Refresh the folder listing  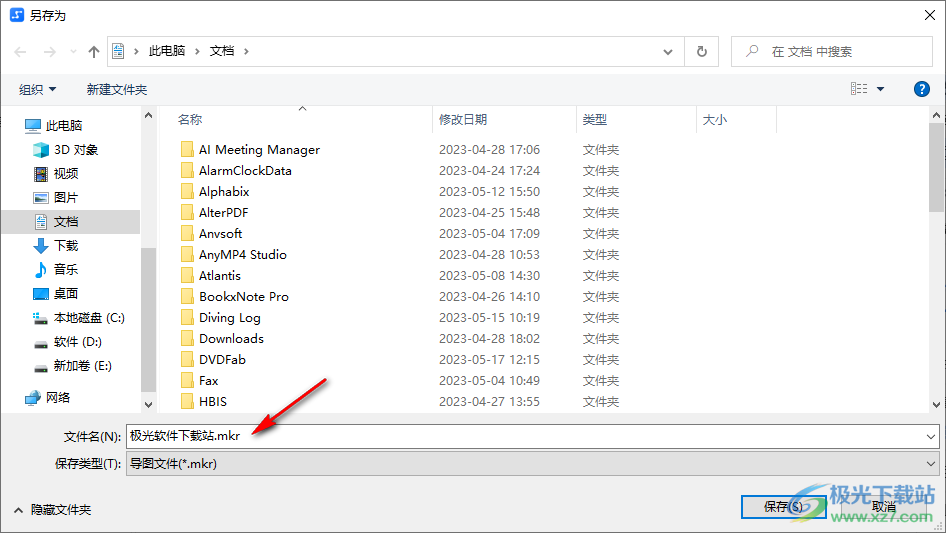(702, 51)
